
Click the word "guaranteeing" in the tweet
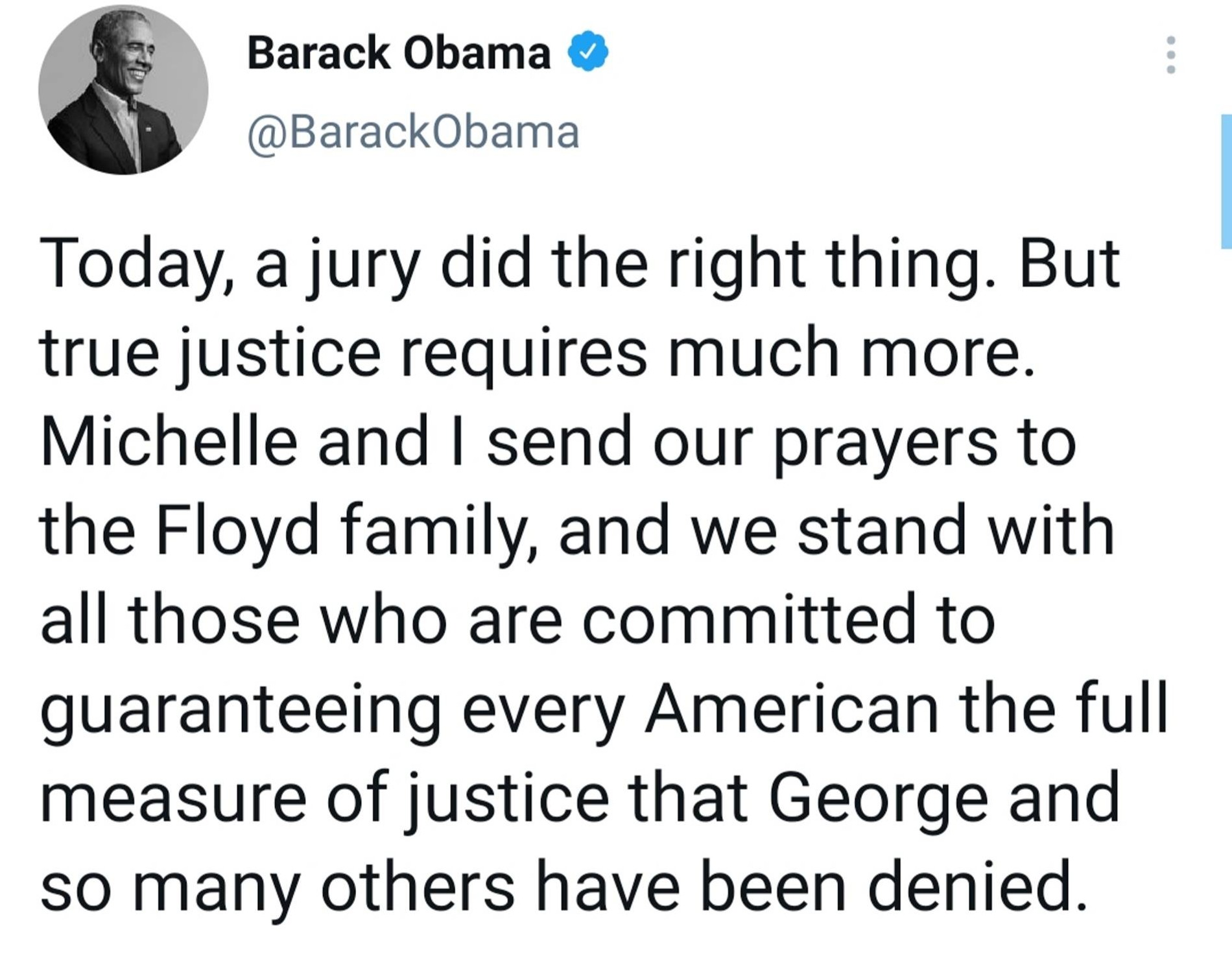pos(241,710)
